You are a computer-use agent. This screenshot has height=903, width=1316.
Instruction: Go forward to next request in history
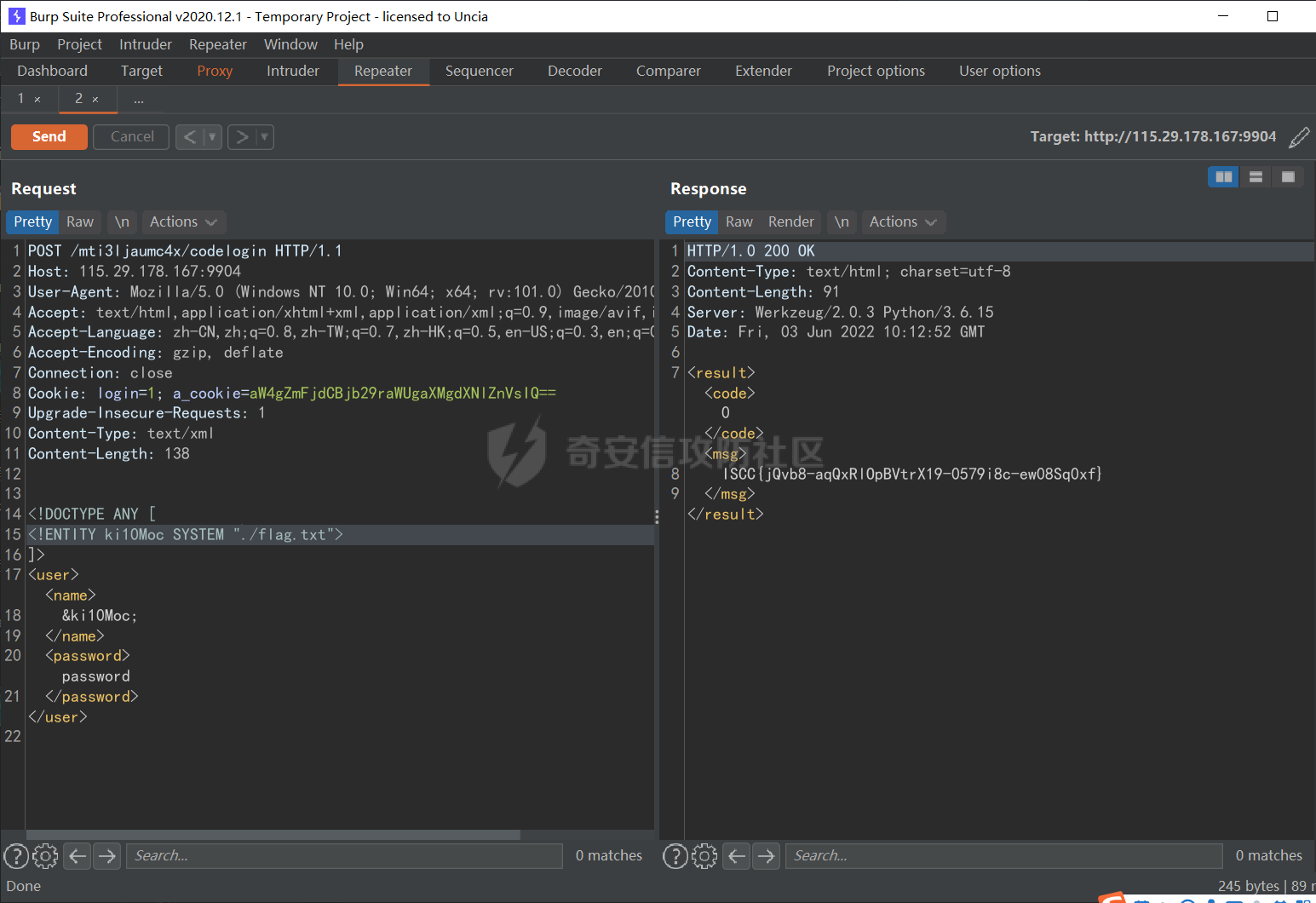[x=242, y=136]
